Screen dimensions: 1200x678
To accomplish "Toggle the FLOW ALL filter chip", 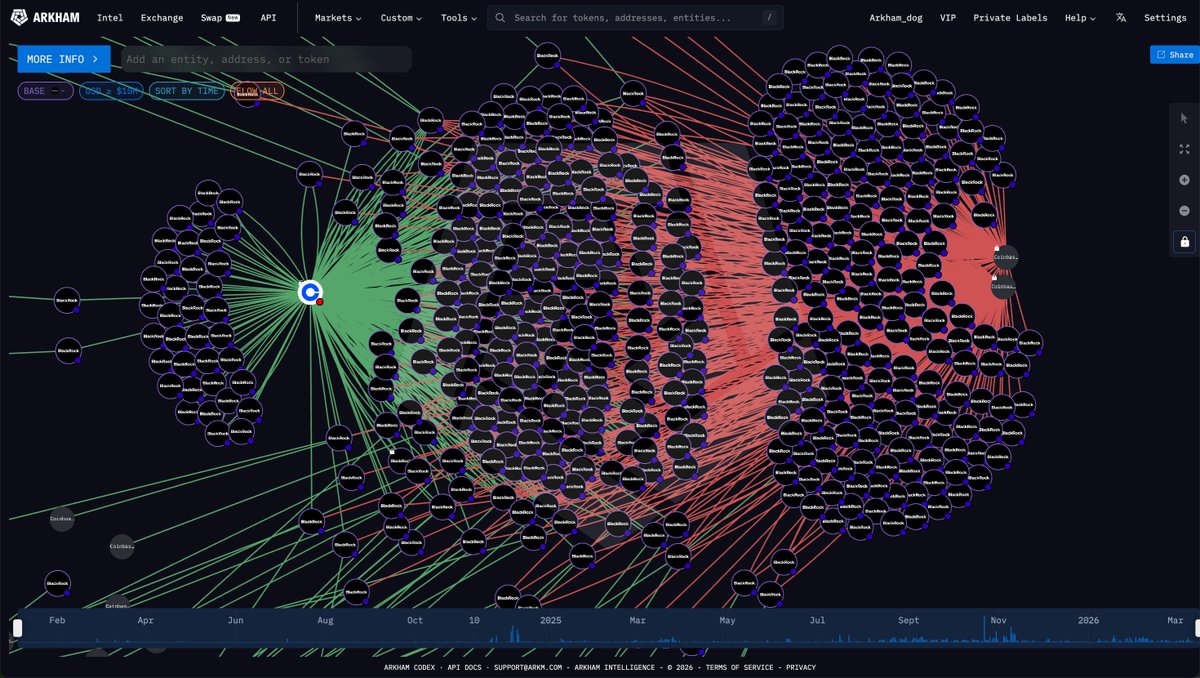I will pyautogui.click(x=257, y=91).
